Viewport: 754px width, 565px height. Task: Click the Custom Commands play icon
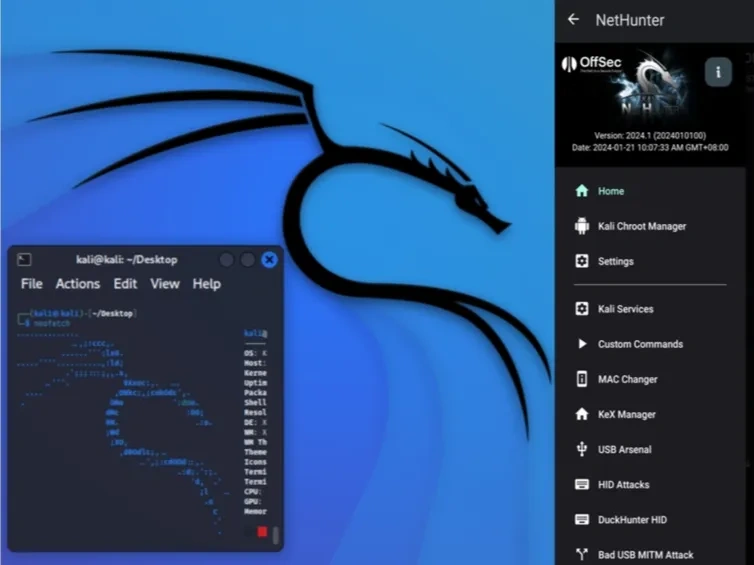(x=582, y=344)
